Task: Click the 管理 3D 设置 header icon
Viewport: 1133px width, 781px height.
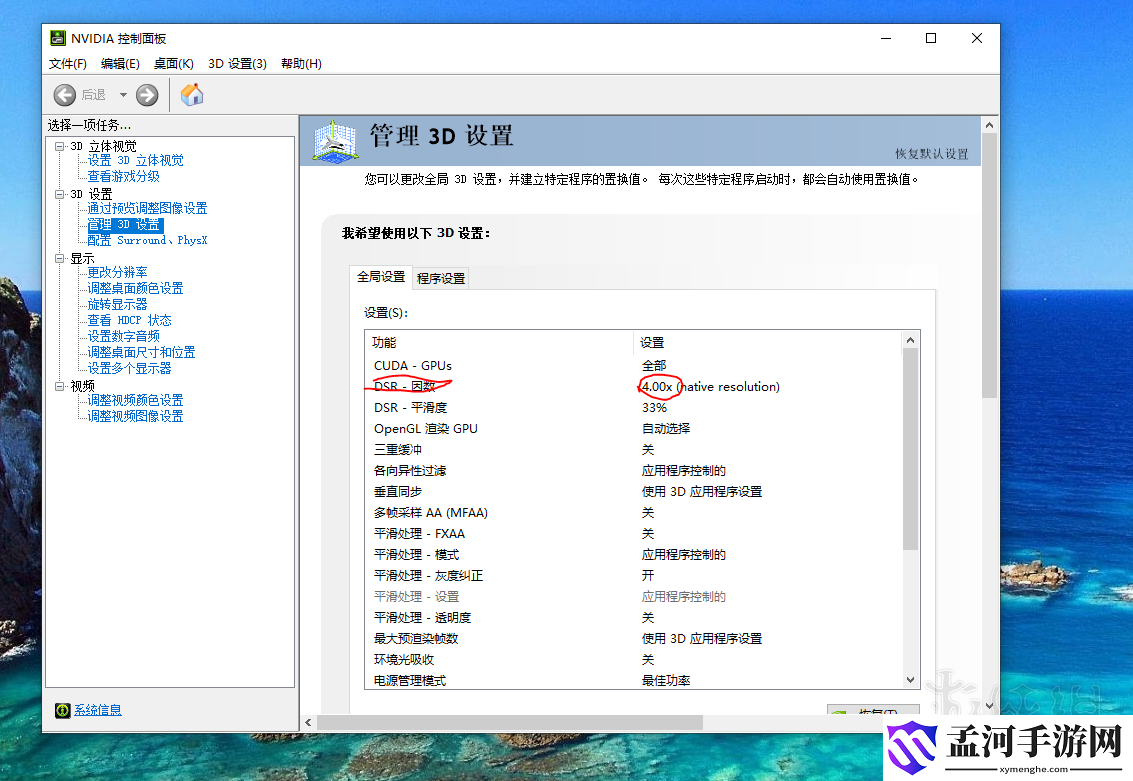Action: pos(335,141)
